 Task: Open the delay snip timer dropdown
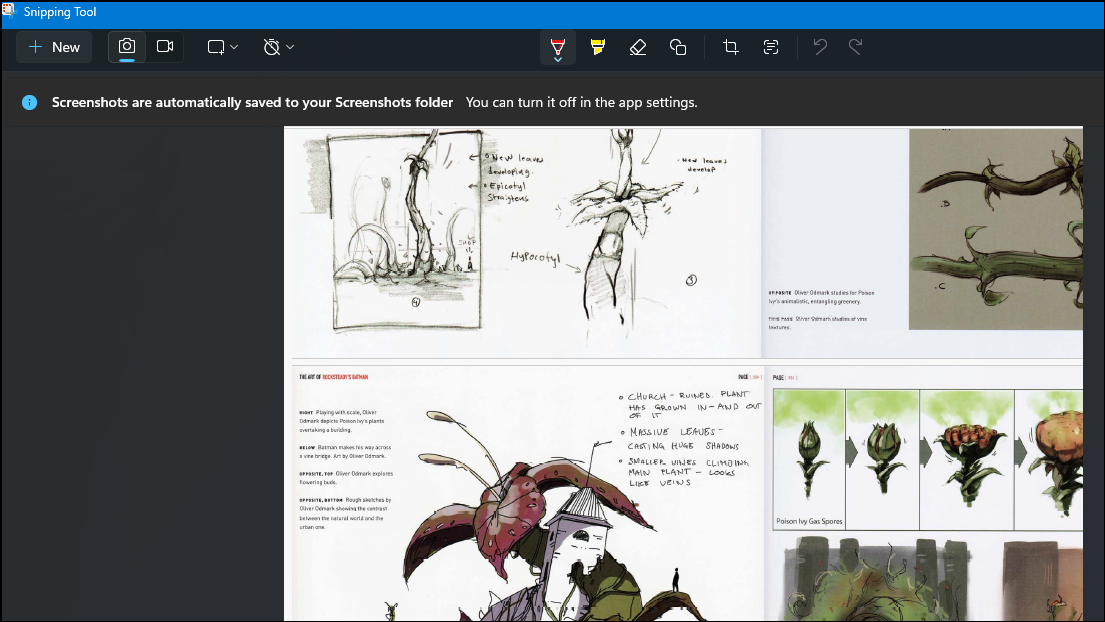(x=279, y=47)
